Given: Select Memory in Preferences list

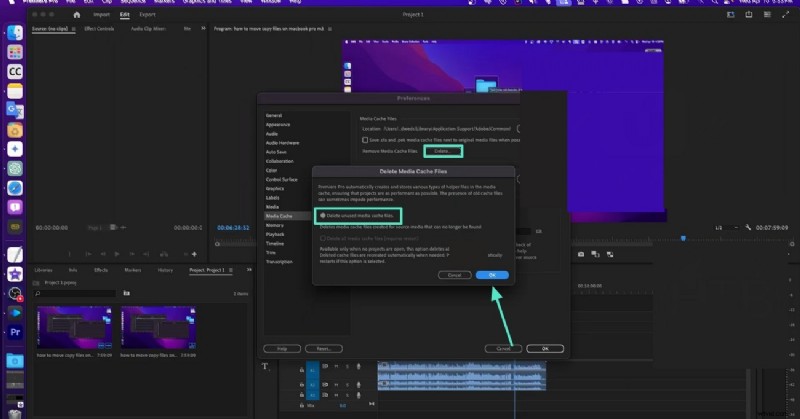Looking at the screenshot, I should point(274,226).
